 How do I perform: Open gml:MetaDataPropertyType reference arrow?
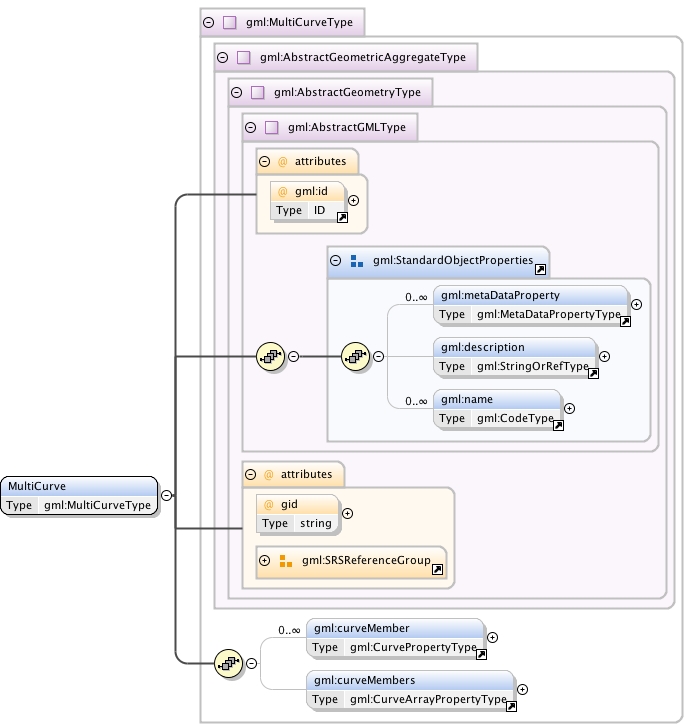coord(625,322)
